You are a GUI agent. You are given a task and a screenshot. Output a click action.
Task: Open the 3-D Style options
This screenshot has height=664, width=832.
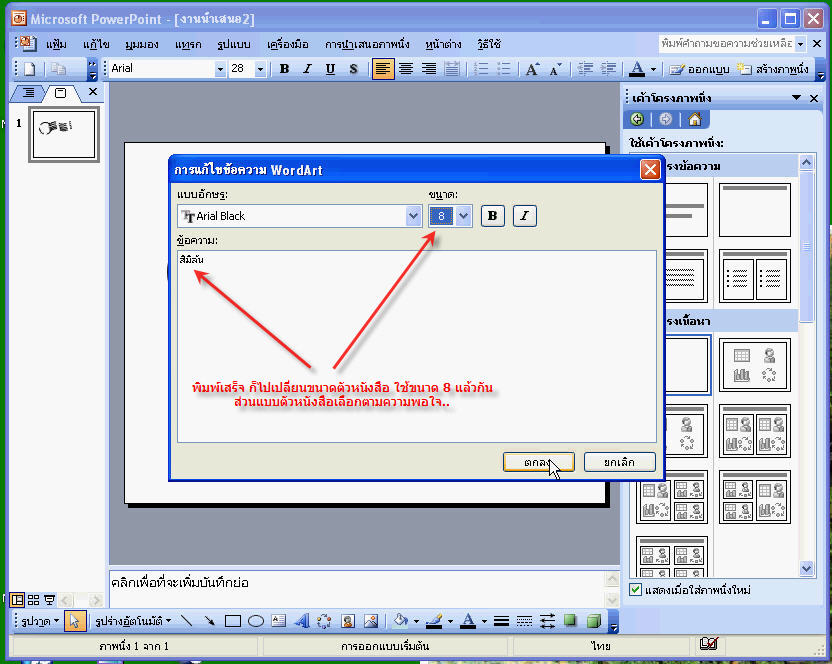594,620
